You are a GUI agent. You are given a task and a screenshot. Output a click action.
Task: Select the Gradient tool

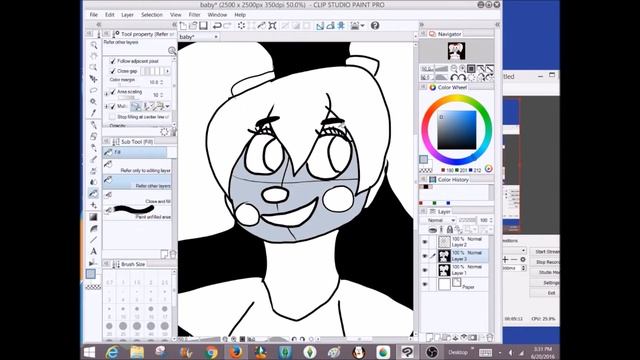[x=93, y=217]
